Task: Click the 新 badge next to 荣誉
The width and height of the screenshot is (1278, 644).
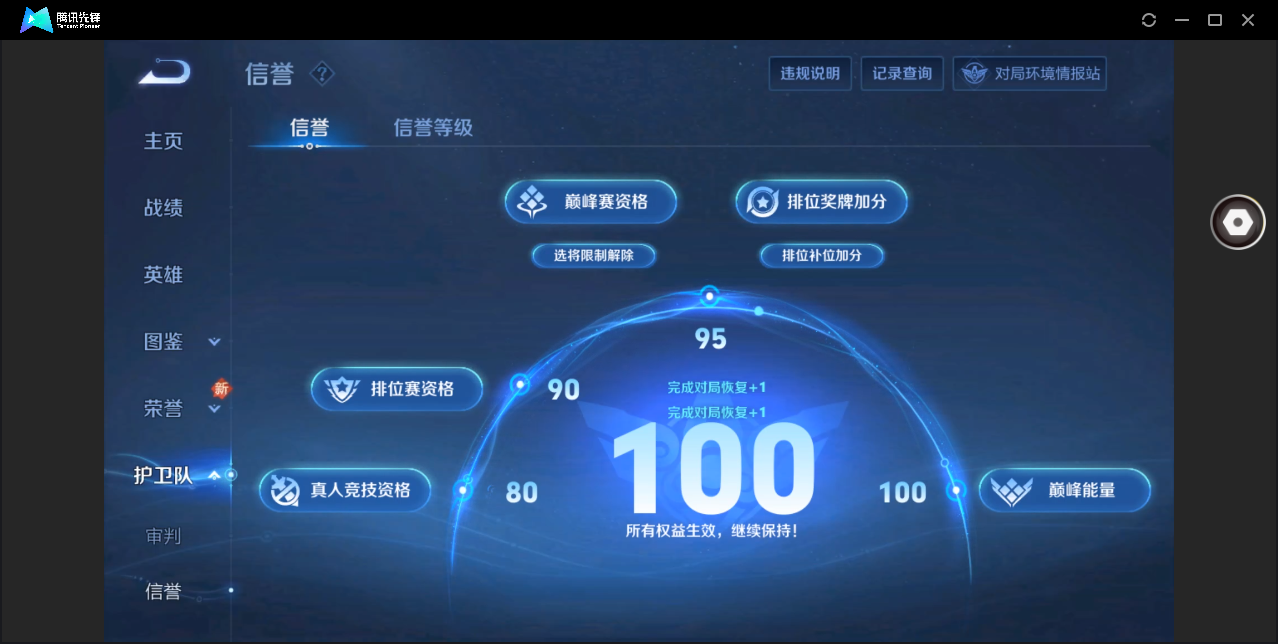Action: click(221, 388)
